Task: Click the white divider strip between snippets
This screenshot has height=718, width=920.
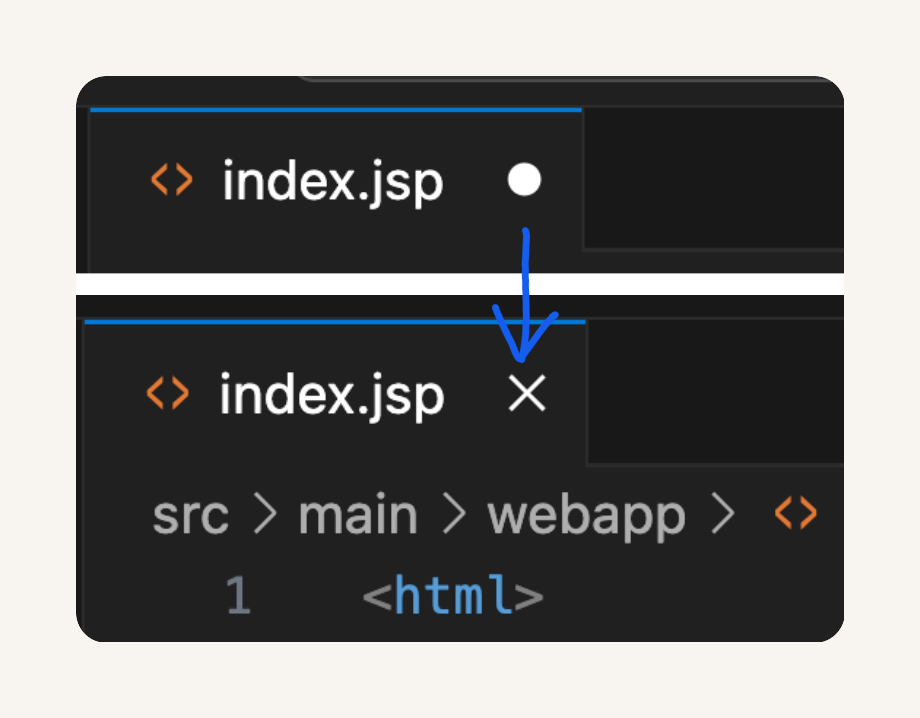Action: point(460,284)
